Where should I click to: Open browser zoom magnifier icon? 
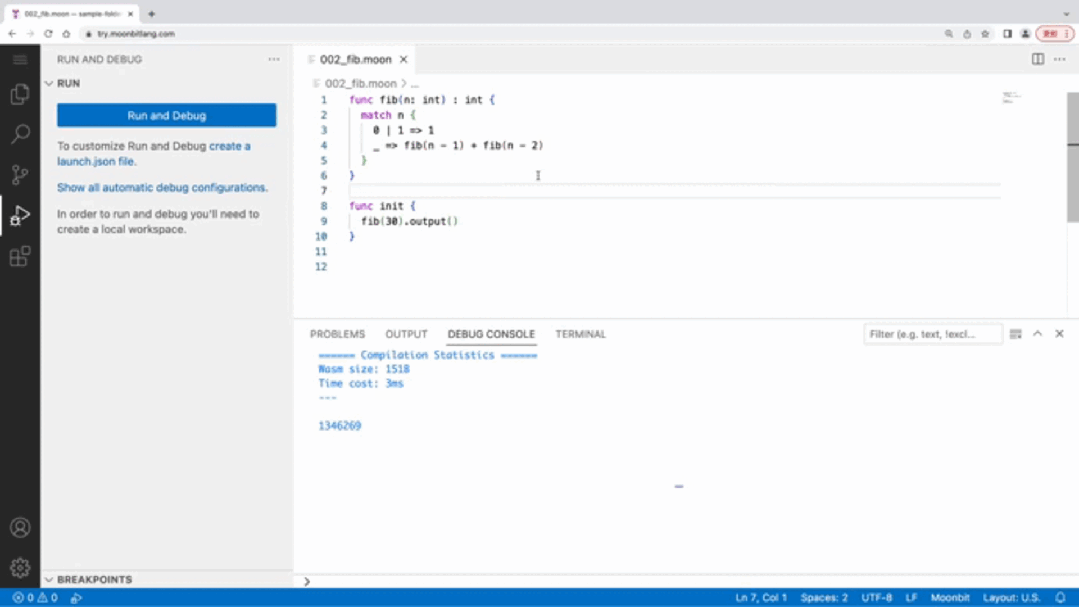pyautogui.click(x=949, y=34)
